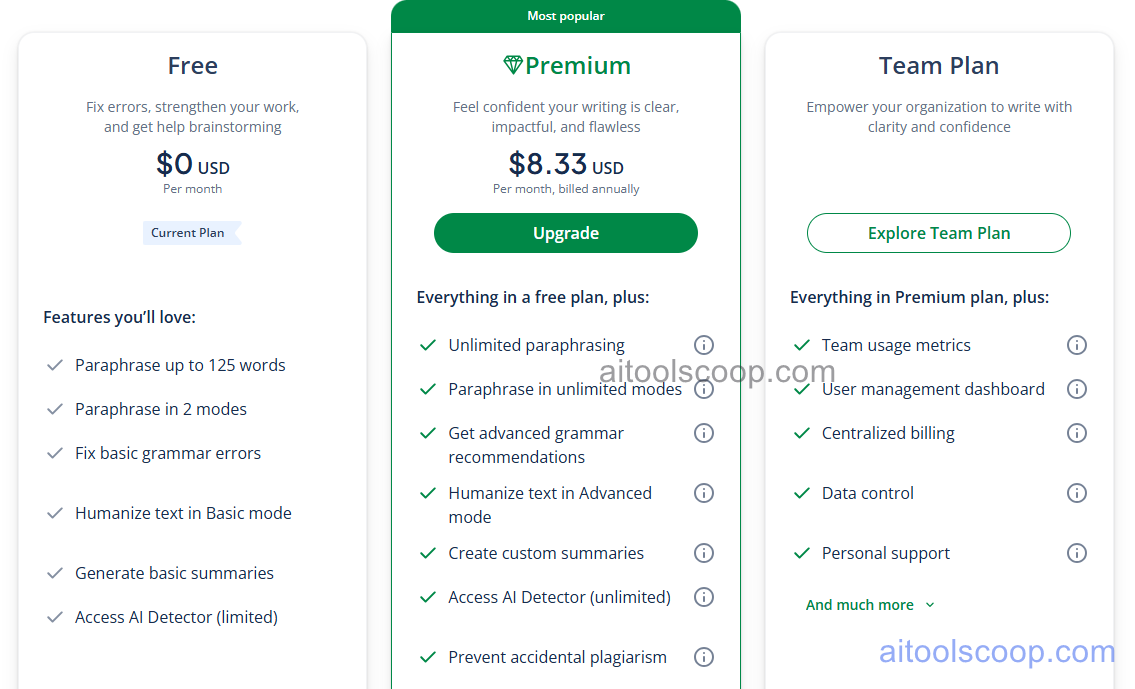Click the info icon beside Paraphrase in unlimited modes
Image resolution: width=1135 pixels, height=689 pixels.
pos(704,389)
